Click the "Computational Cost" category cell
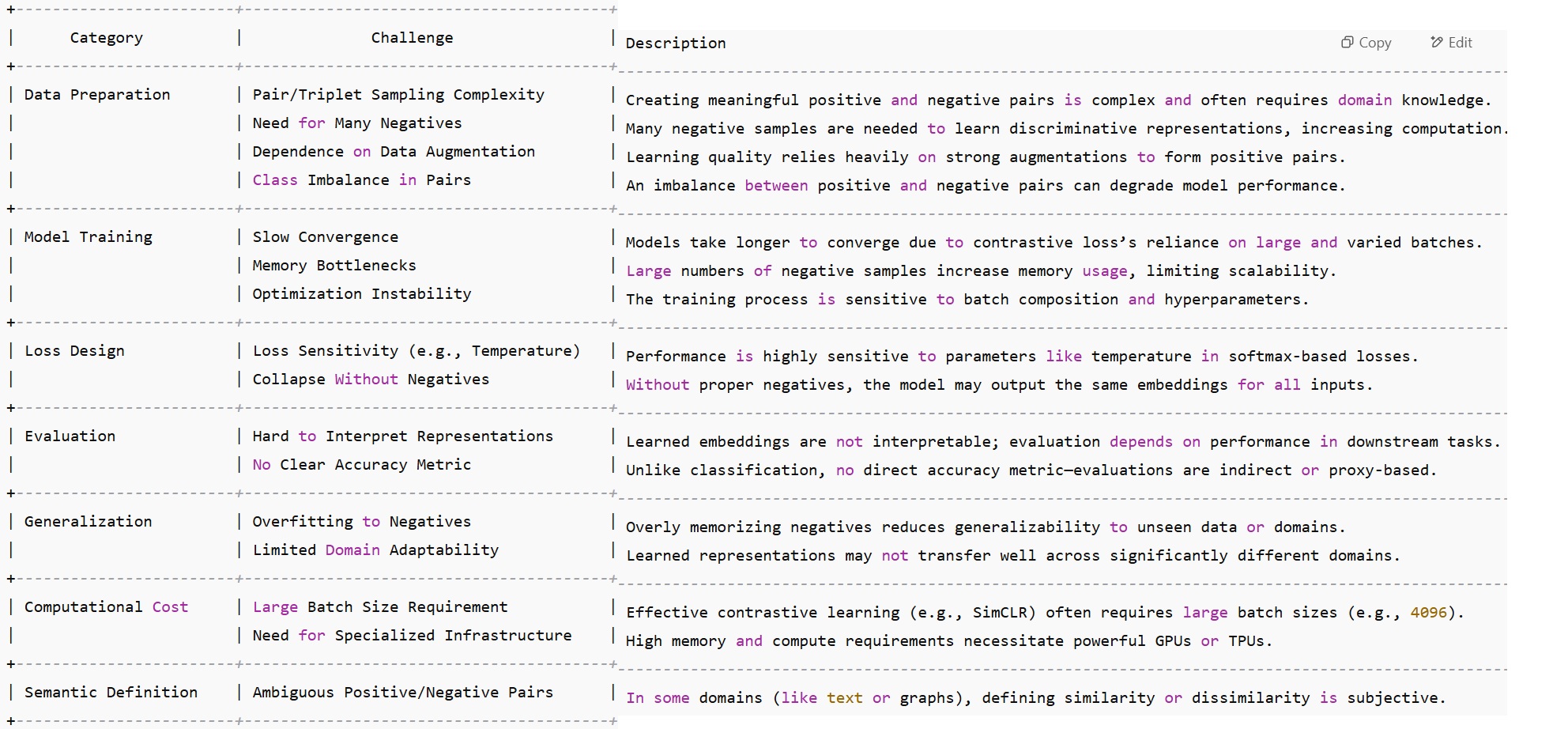The height and width of the screenshot is (729, 1568). pos(106,607)
